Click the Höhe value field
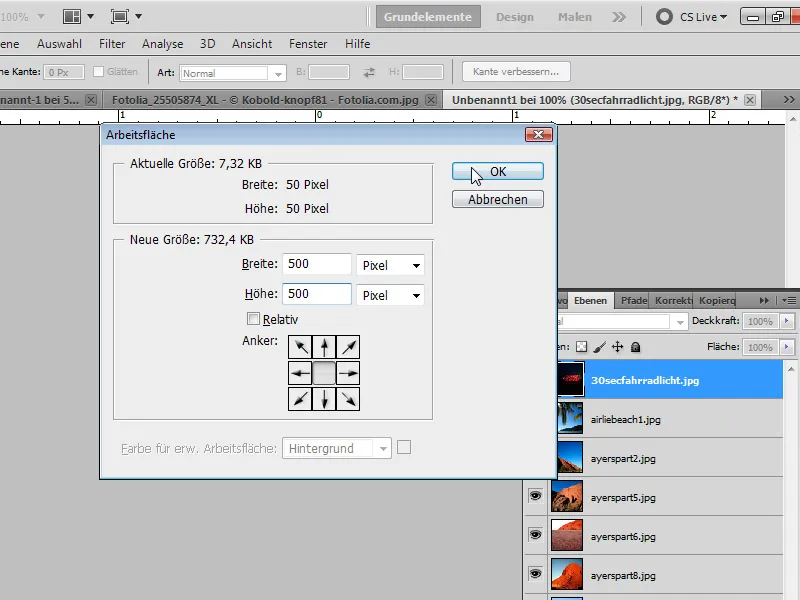This screenshot has height=600, width=800. [x=317, y=294]
